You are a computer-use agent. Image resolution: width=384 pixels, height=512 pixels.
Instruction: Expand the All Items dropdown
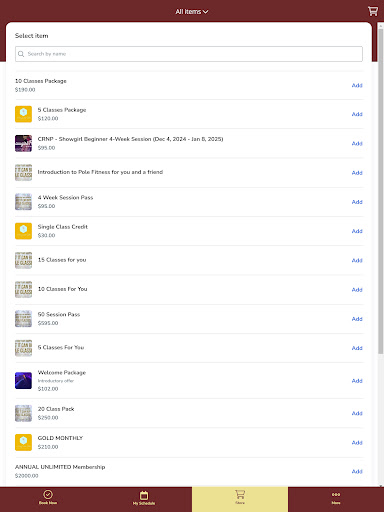click(x=192, y=12)
